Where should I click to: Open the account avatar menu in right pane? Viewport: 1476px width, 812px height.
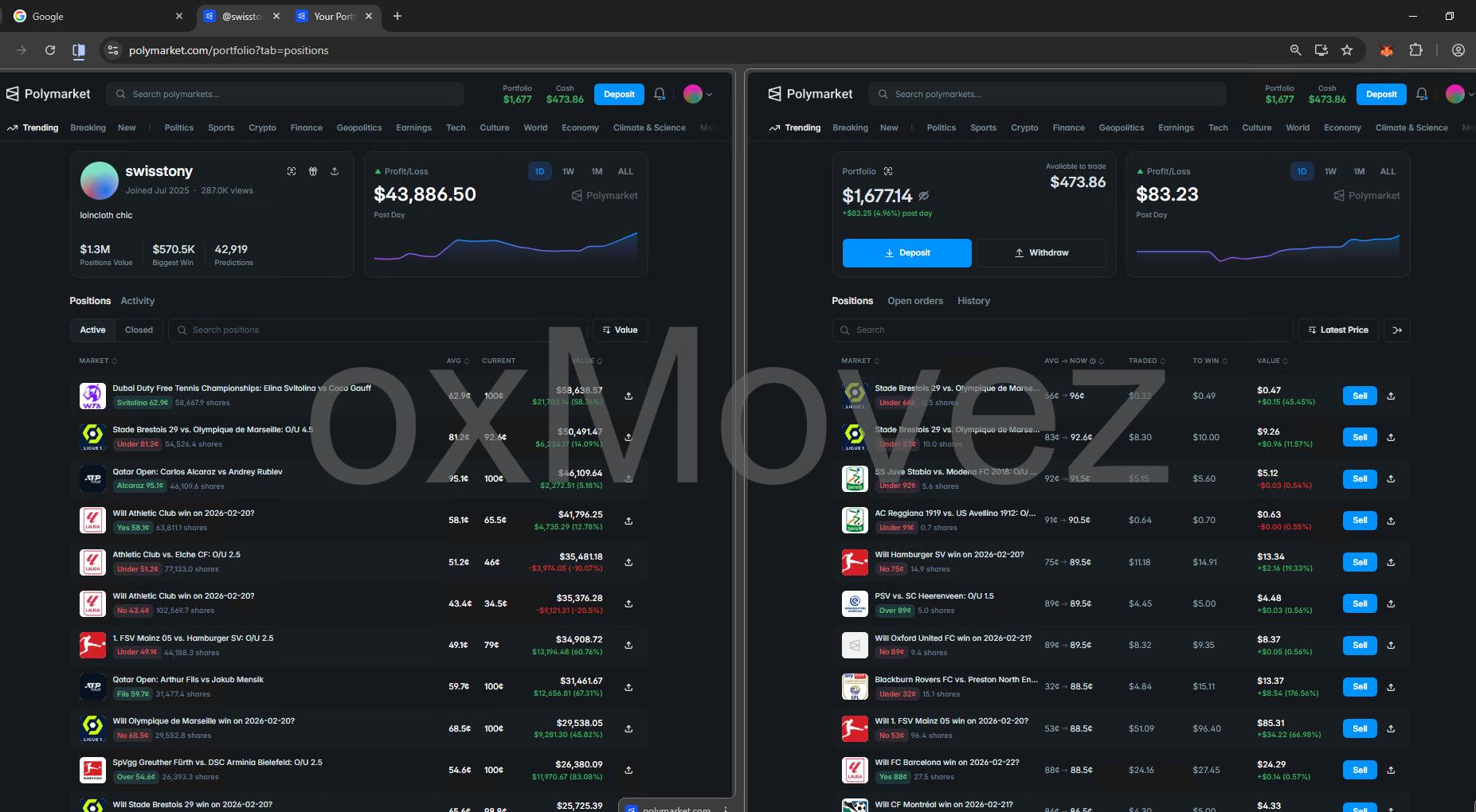(x=1460, y=94)
